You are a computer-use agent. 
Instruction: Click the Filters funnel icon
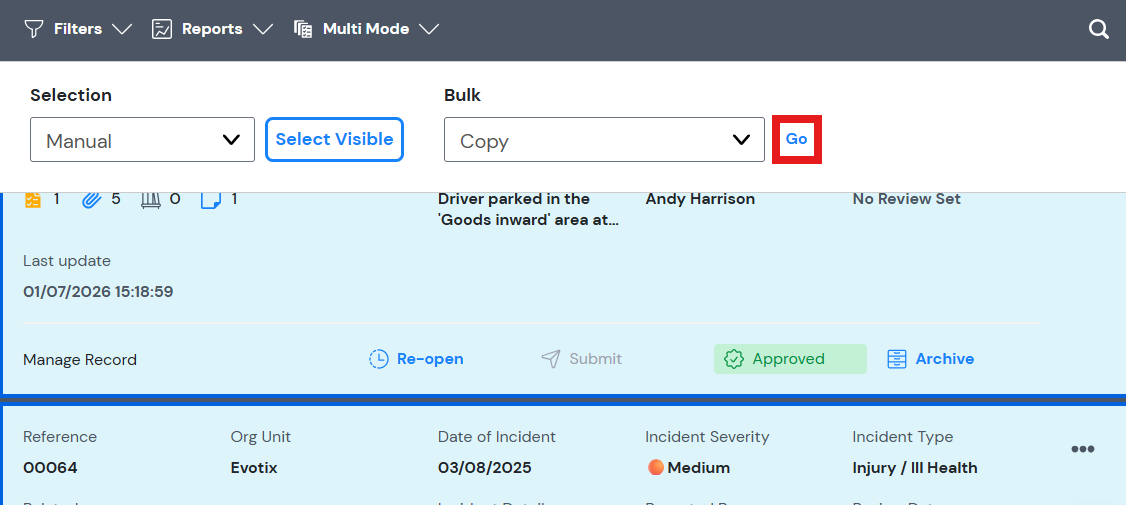34,29
